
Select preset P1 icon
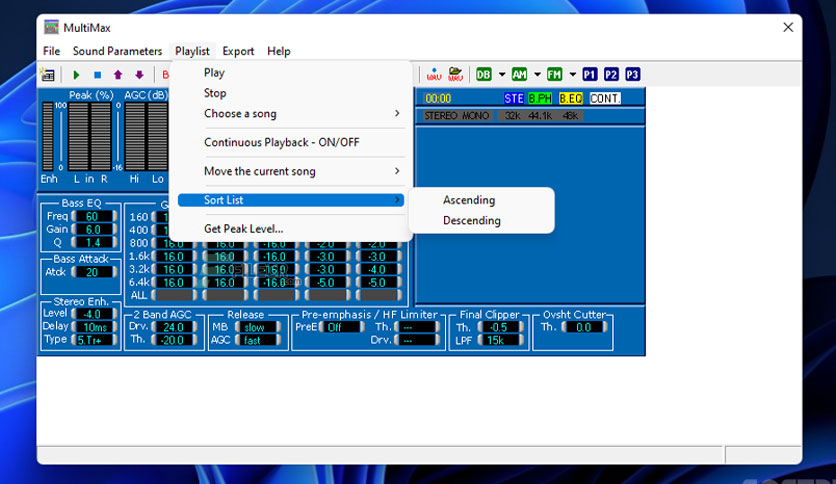click(590, 75)
